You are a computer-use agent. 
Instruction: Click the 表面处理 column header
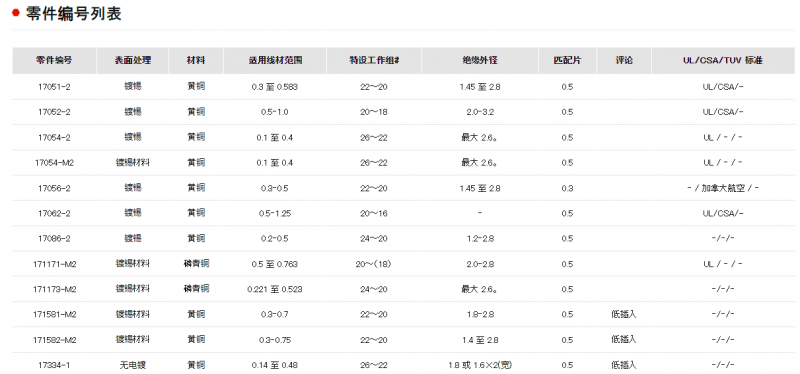point(133,60)
